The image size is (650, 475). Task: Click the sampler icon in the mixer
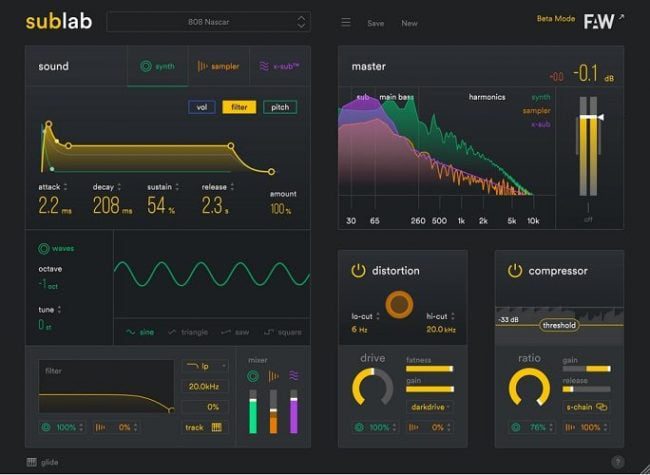click(273, 376)
